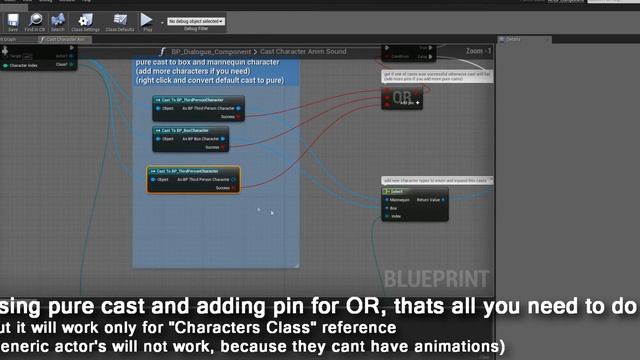The width and height of the screenshot is (640, 360).
Task: Click the Box pin on the Select node
Action: point(387,208)
